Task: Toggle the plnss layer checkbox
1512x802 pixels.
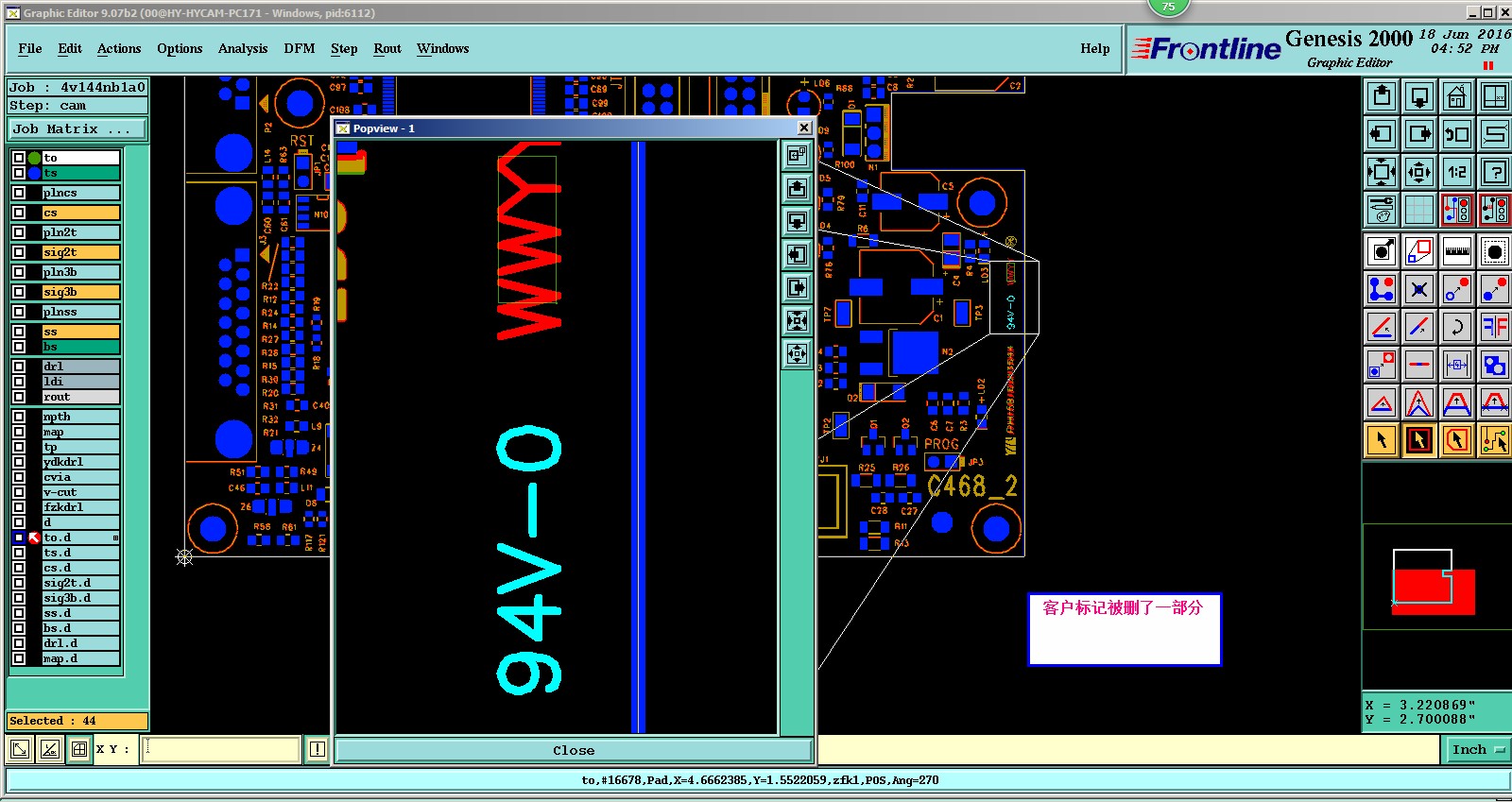Action: (19, 312)
